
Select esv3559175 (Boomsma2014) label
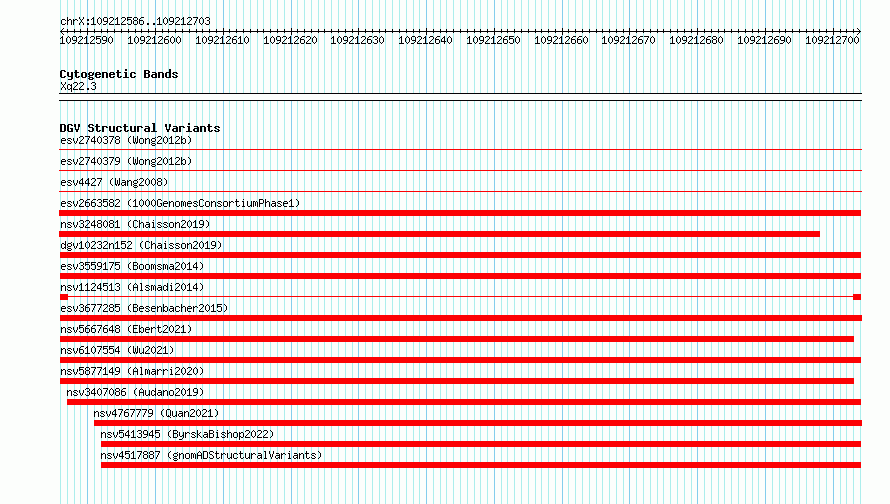(x=132, y=266)
